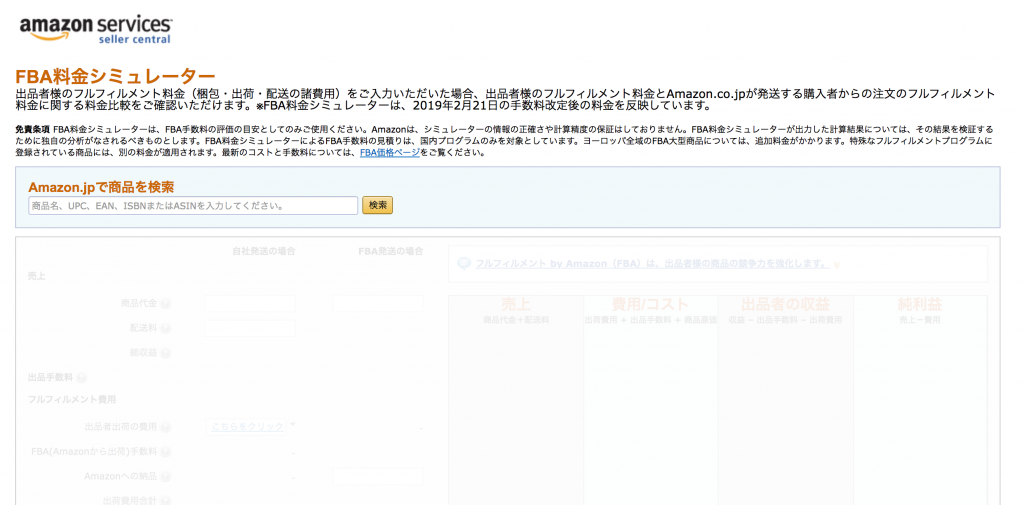Click the speech bubble icon beside FBA message

click(x=464, y=264)
